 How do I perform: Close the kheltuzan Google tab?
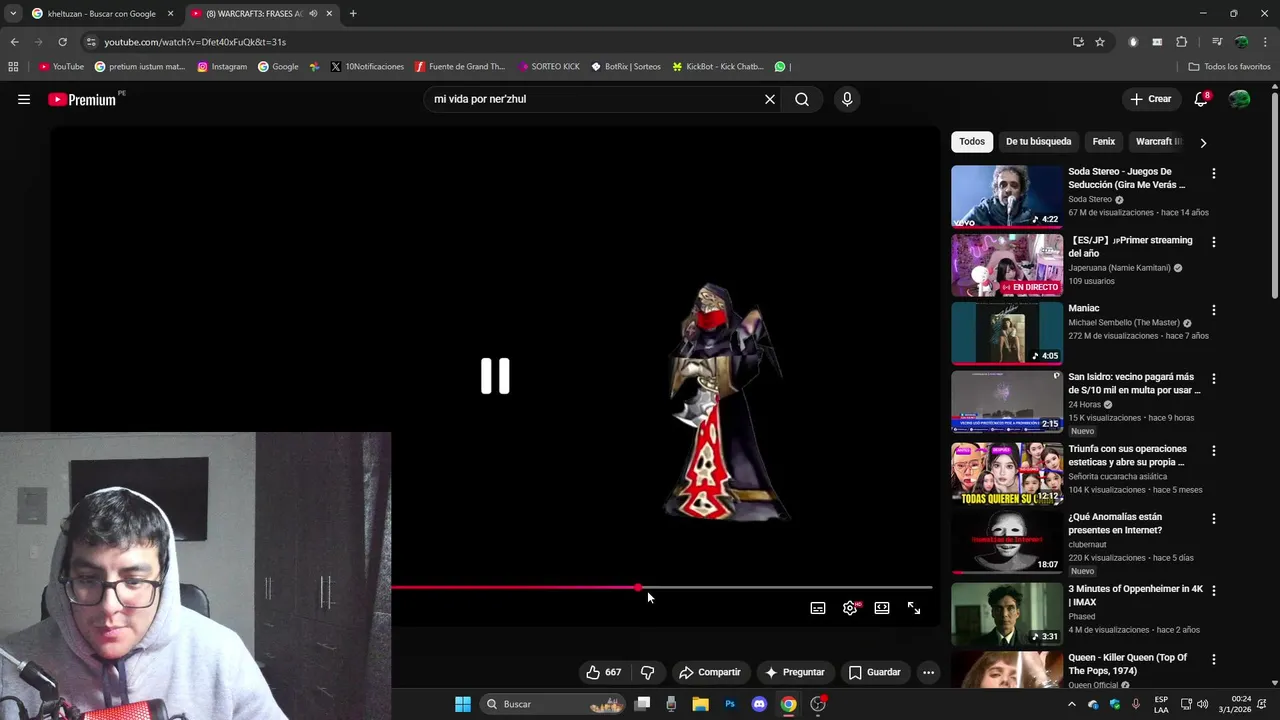click(170, 14)
